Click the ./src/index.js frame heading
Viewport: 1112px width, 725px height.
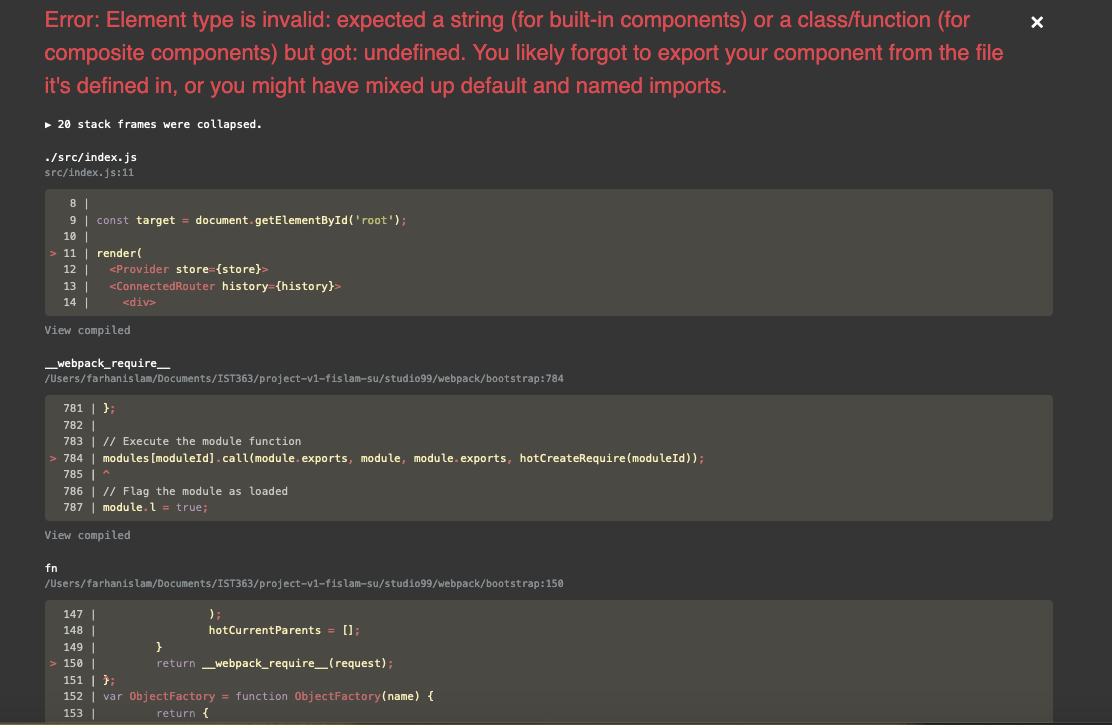click(90, 156)
